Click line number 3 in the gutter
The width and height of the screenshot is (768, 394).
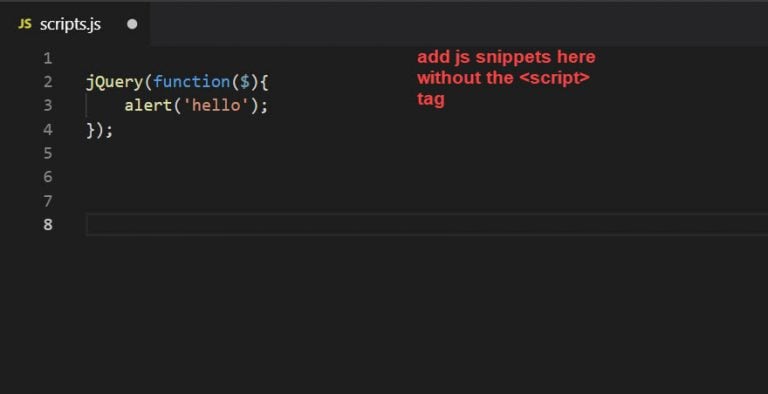coord(48,105)
